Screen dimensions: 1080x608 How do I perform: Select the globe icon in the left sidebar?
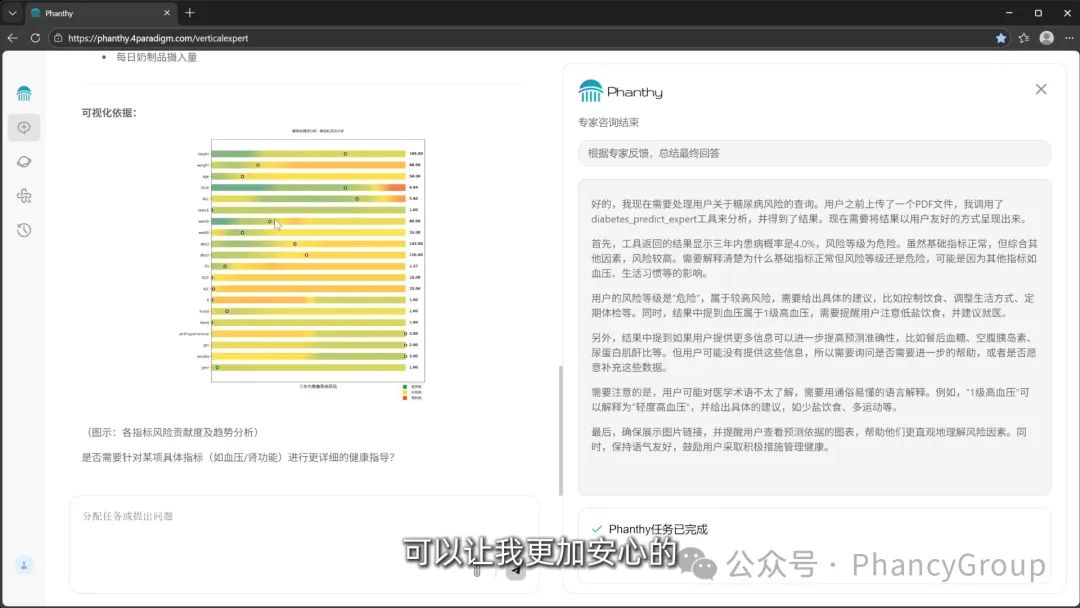pos(24,161)
